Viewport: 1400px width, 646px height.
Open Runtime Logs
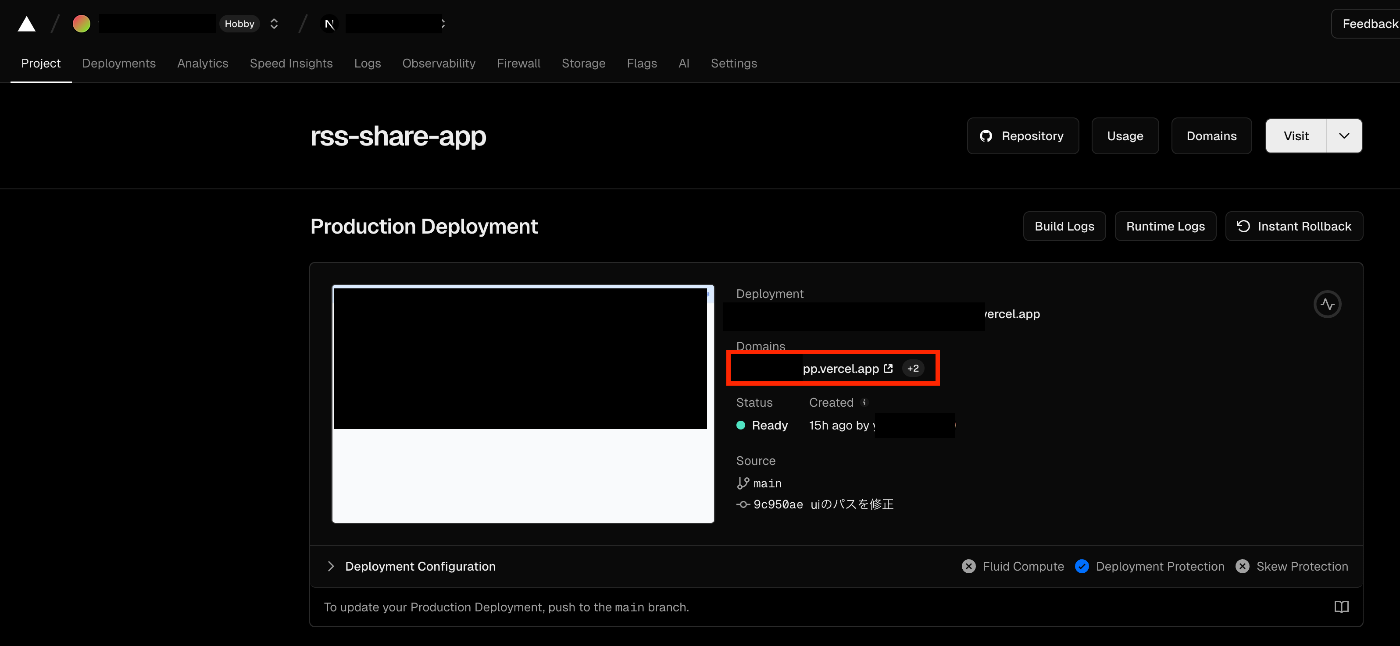(1165, 226)
